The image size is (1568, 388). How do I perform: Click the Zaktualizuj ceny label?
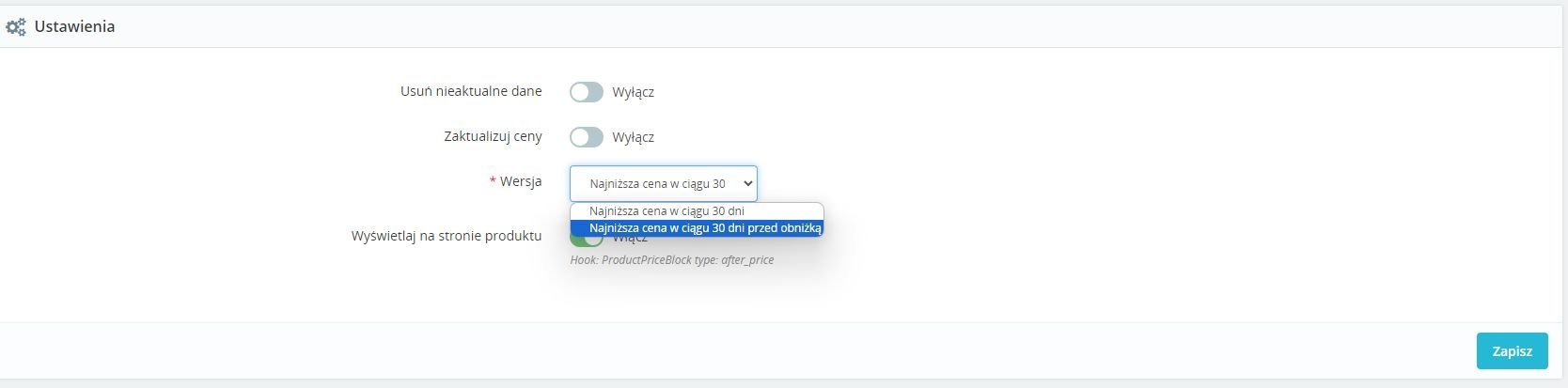pyautogui.click(x=493, y=136)
